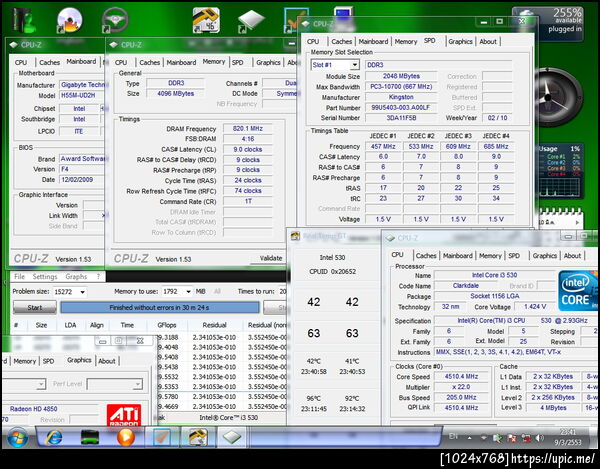Screen dimensions: 600x469
Task: Click Part Number 99U5403-003.A00LF
Action: [401, 108]
